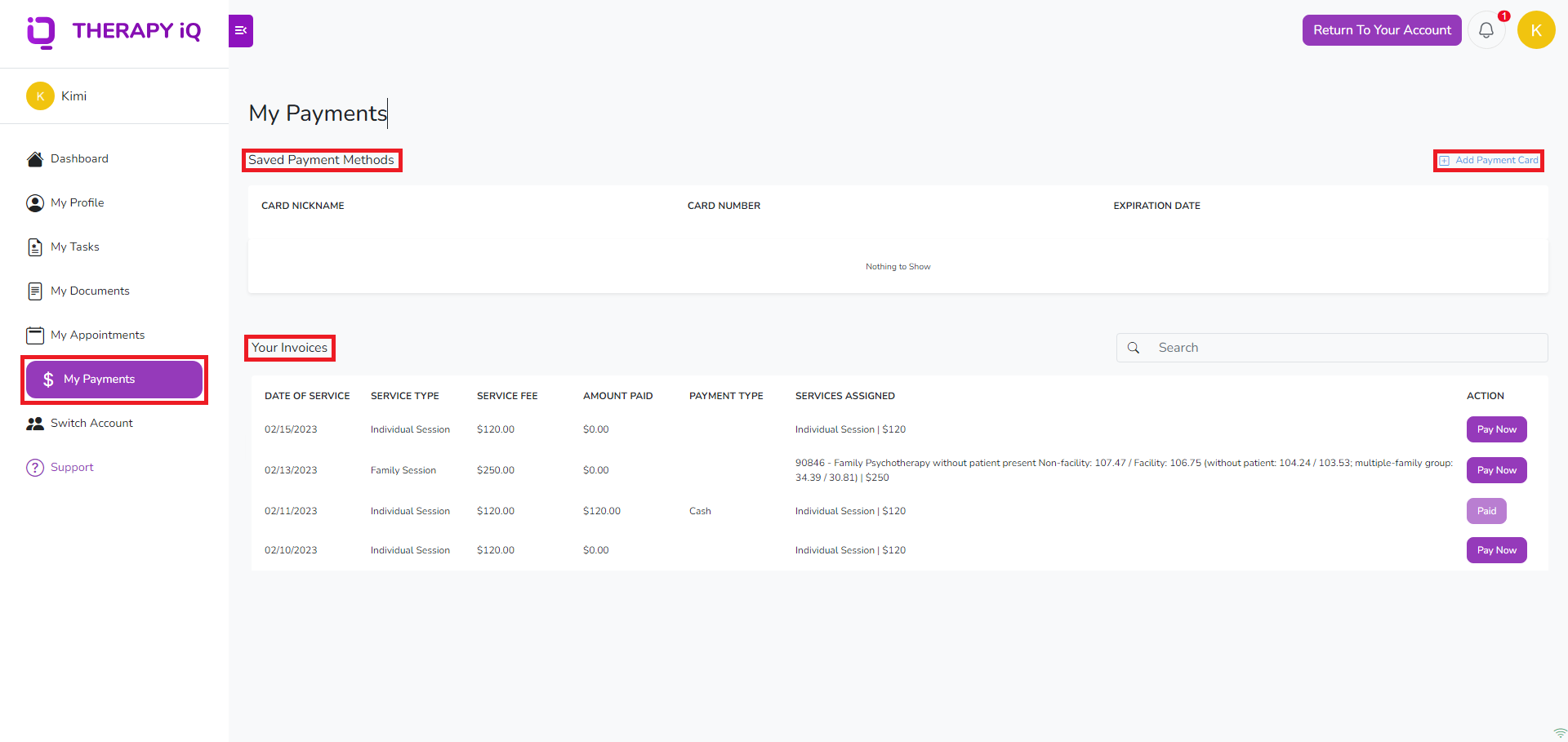Click the My Documents icon
Image resolution: width=1568 pixels, height=742 pixels.
pyautogui.click(x=34, y=291)
